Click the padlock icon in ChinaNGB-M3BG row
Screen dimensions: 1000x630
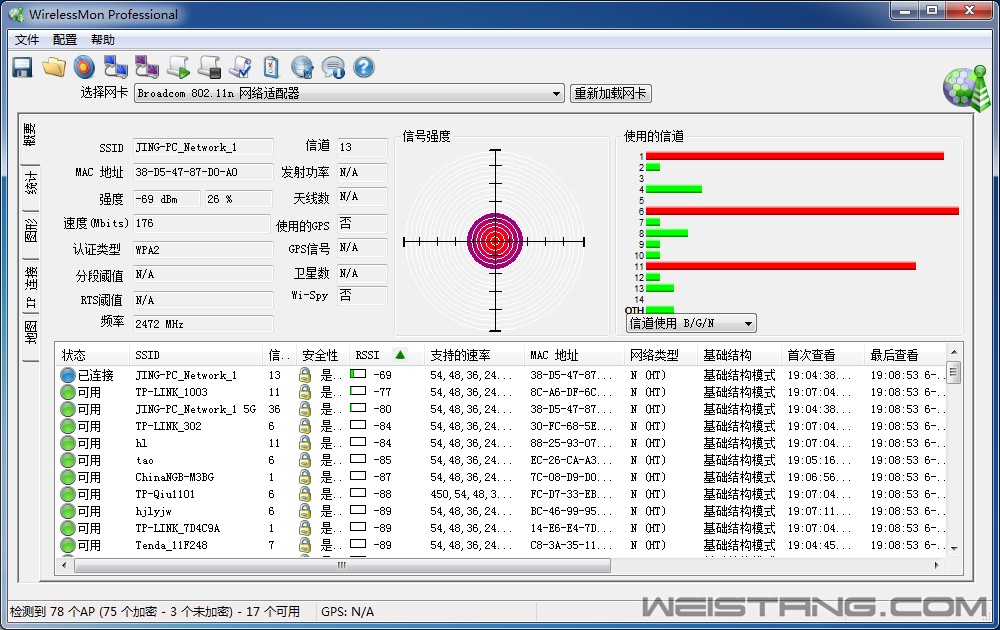(x=305, y=477)
